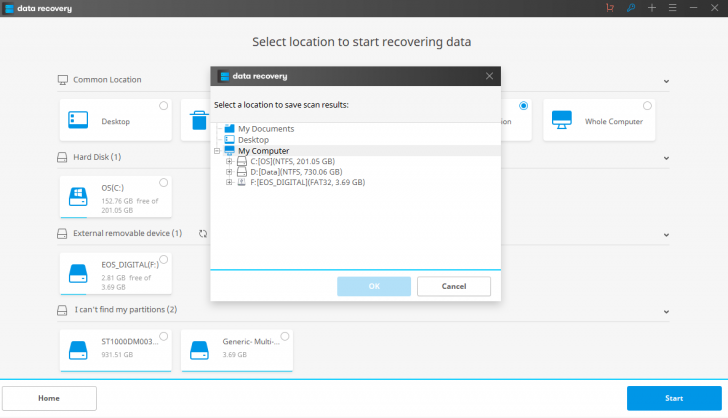Image resolution: width=728 pixels, height=418 pixels.
Task: Select My Computer in the location tree
Action: pos(263,151)
